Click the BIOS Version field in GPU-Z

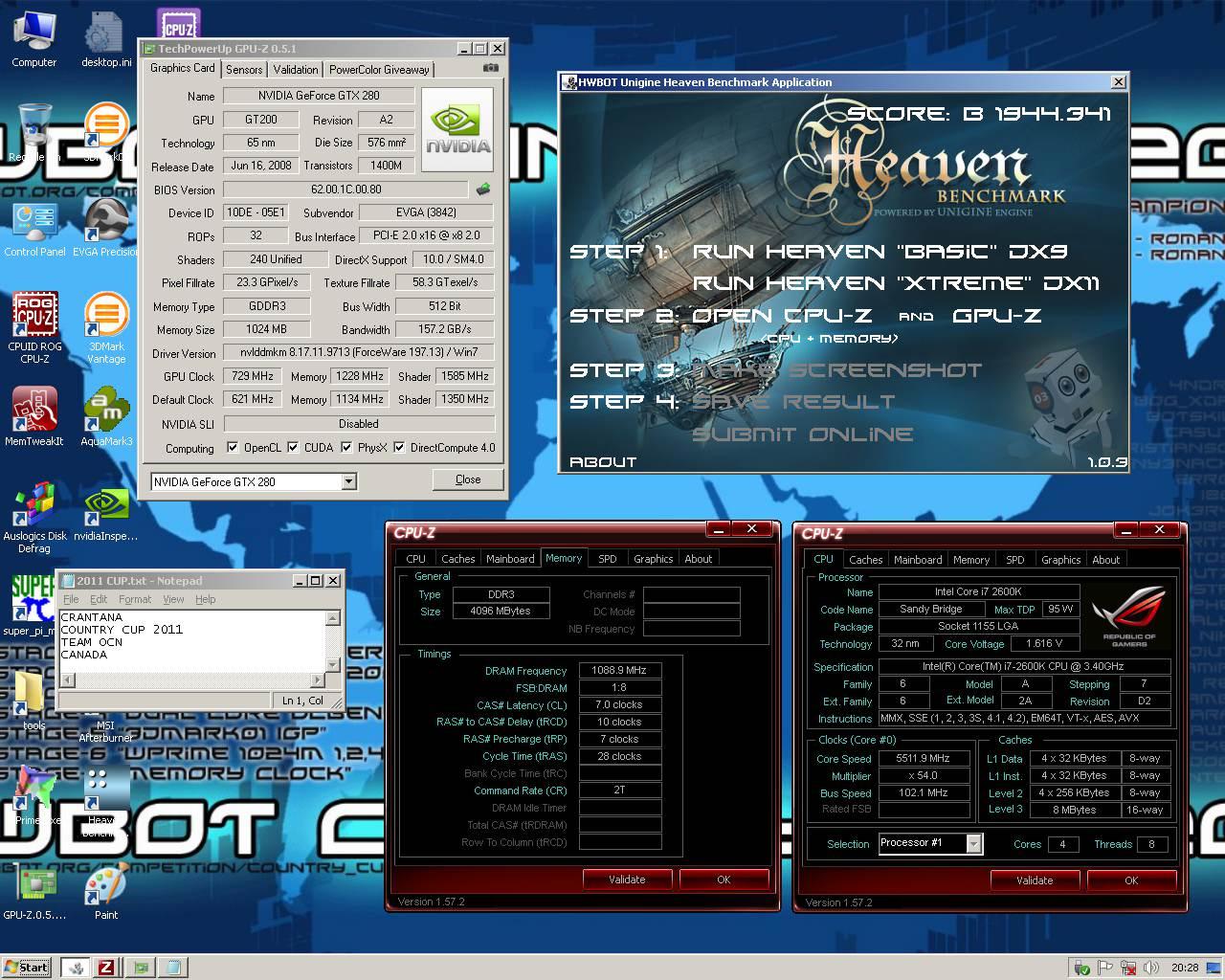point(345,189)
